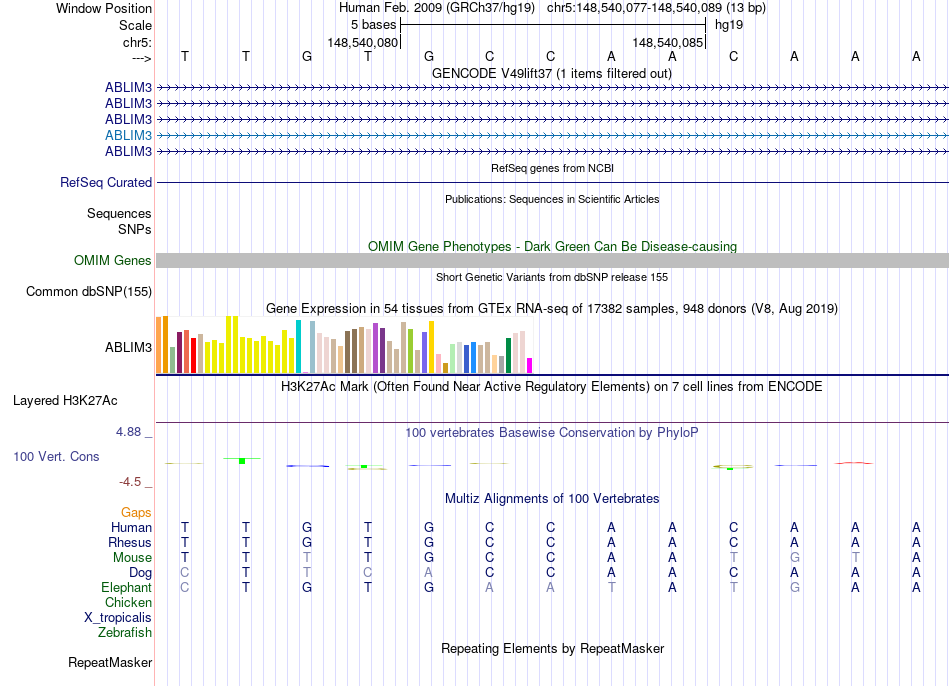Click the magenta last GTEx expression bar
This screenshot has height=686, width=950.
[530, 365]
